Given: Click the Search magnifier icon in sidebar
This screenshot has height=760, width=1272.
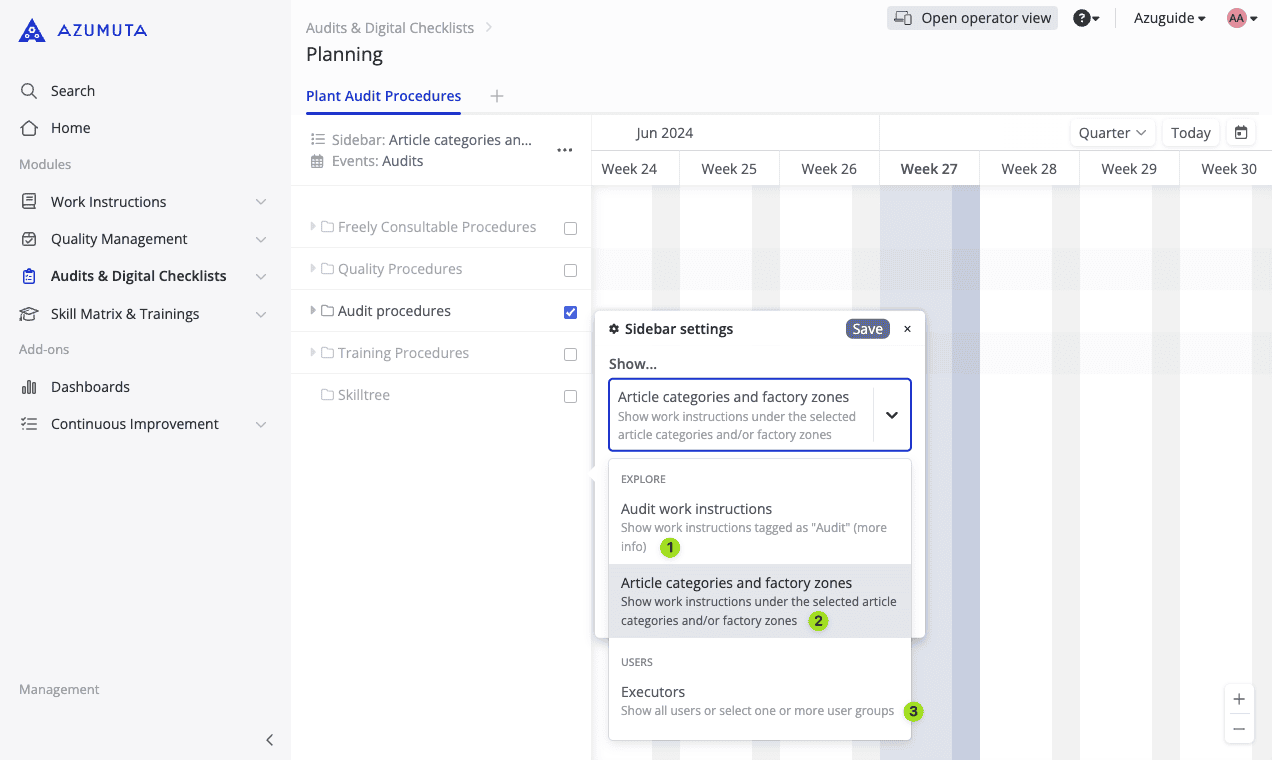Looking at the screenshot, I should pyautogui.click(x=29, y=91).
